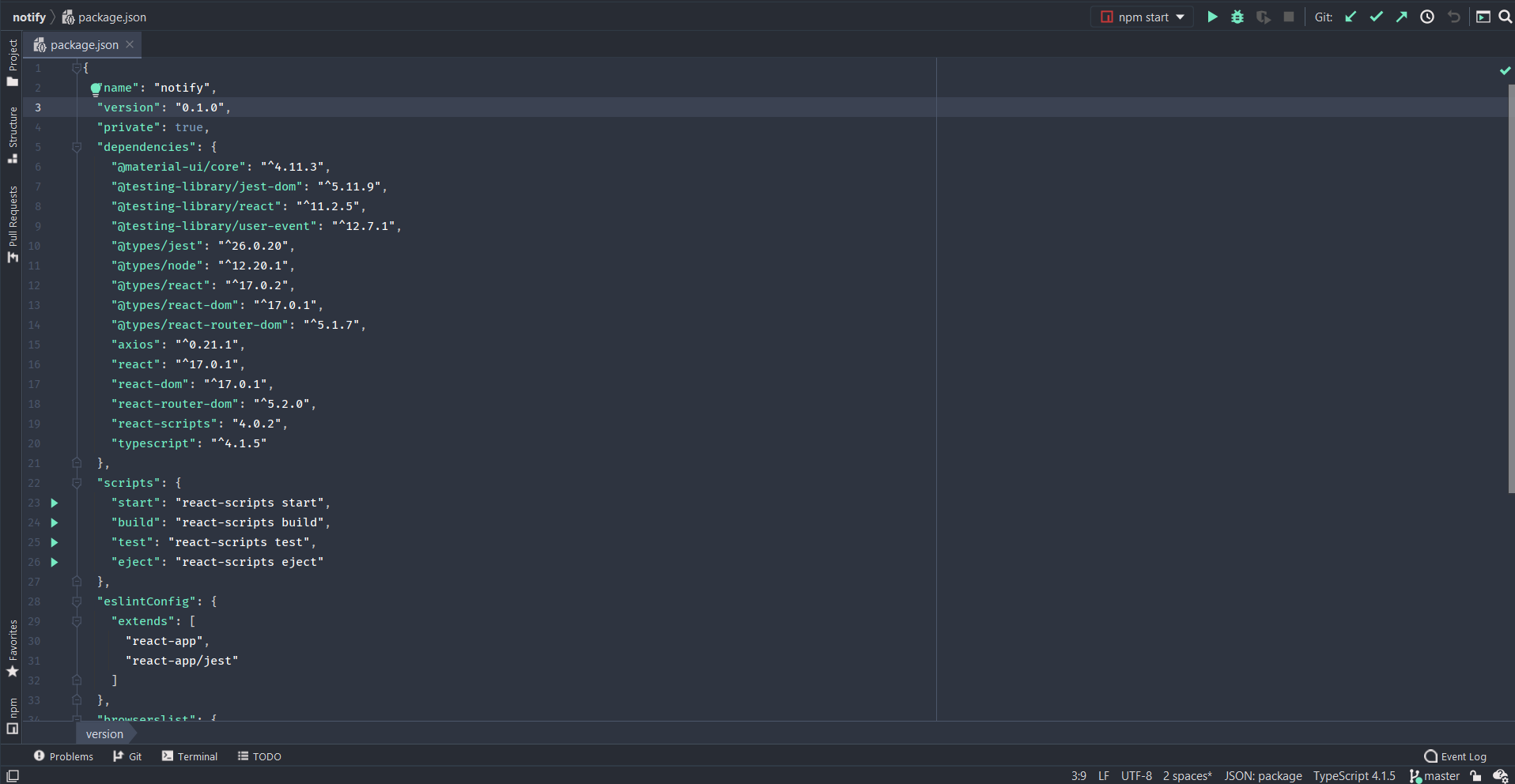Click the intention lightbulb beside "name"
1515x784 pixels.
tap(96, 89)
